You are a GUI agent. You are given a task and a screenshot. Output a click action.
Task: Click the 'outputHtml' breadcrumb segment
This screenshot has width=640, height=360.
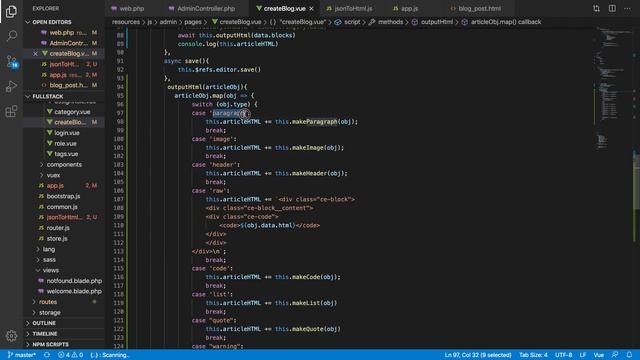coord(436,22)
